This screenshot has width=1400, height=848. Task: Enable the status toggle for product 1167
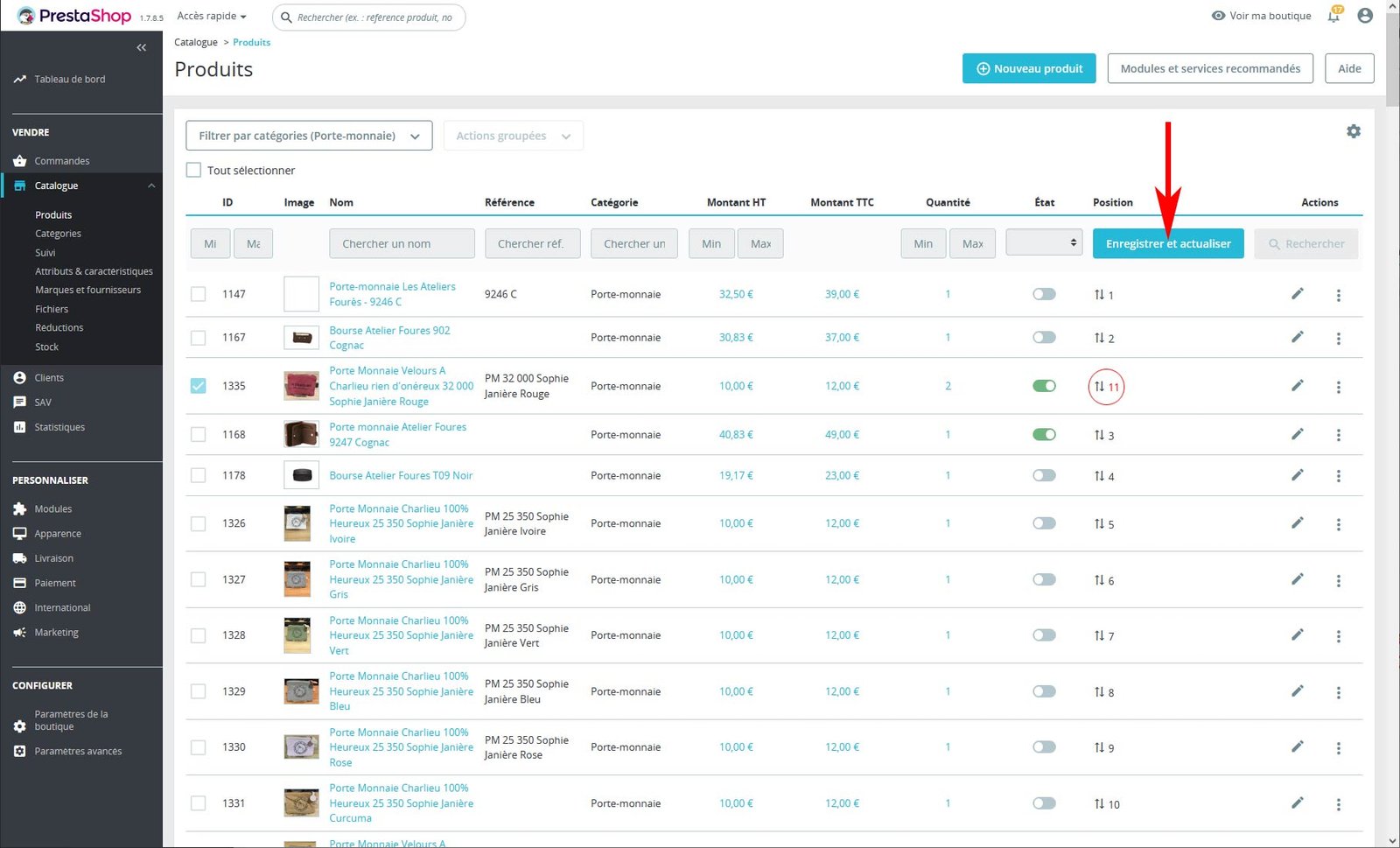tap(1044, 338)
